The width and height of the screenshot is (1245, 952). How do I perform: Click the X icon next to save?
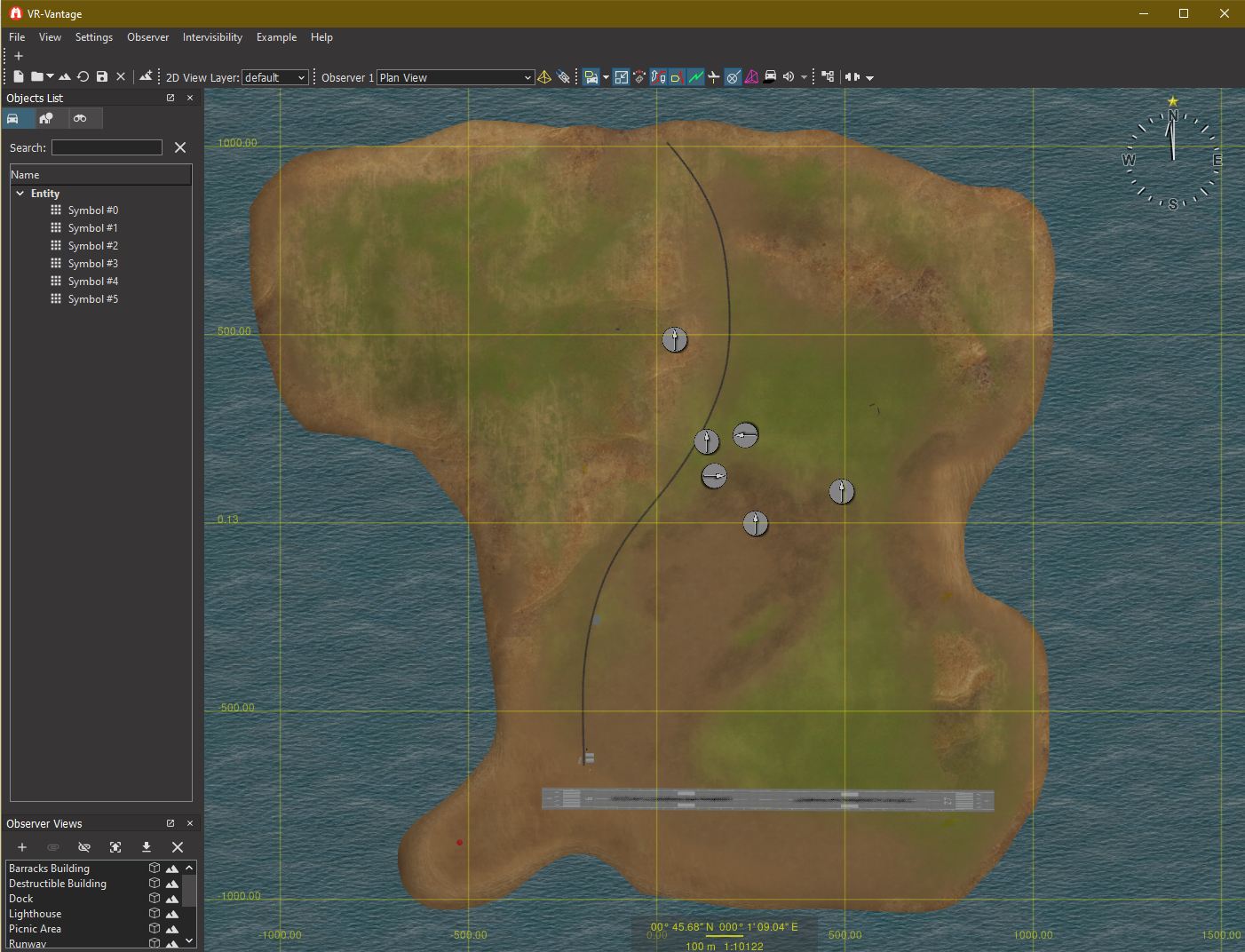tap(121, 77)
